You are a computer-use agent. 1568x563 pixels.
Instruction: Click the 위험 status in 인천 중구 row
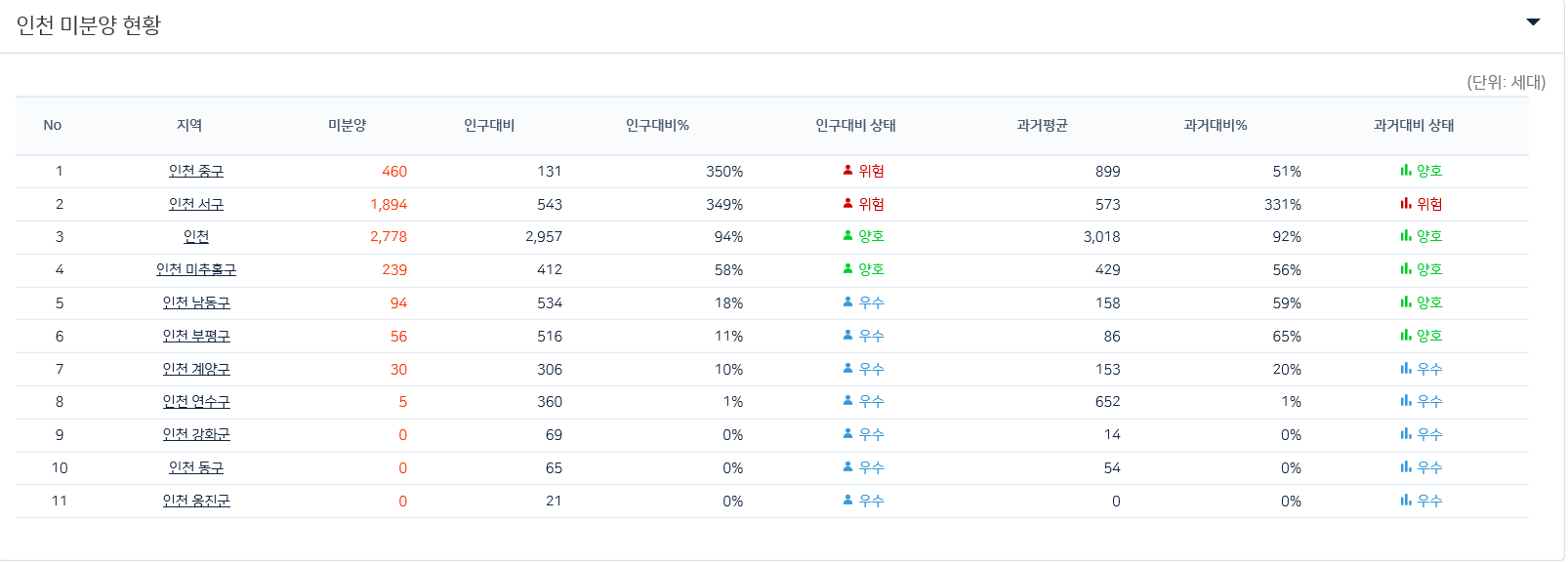[x=872, y=171]
